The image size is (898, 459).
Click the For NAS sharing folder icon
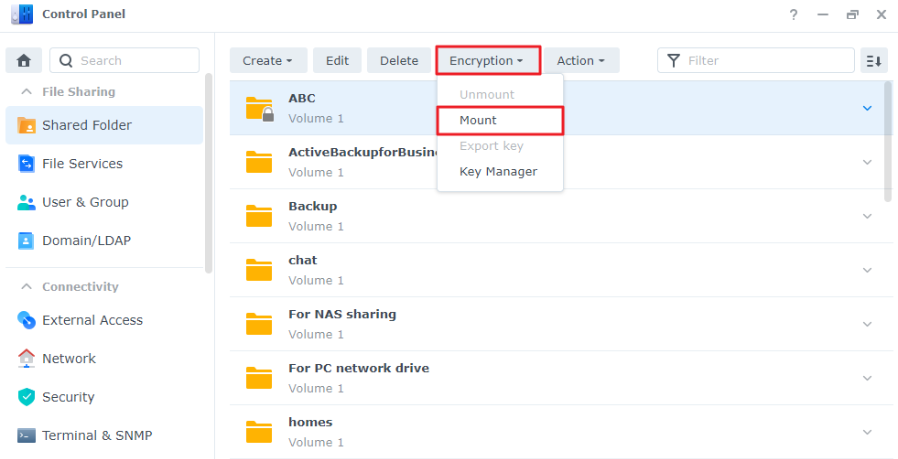pos(259,324)
